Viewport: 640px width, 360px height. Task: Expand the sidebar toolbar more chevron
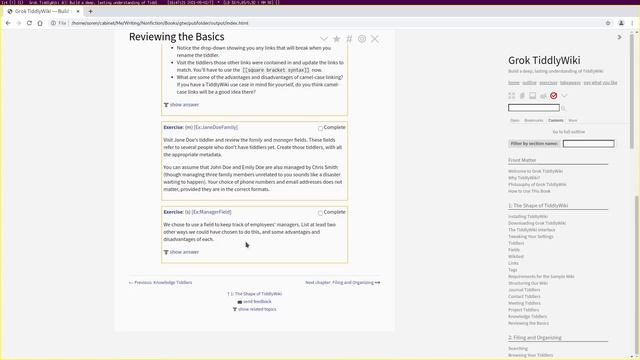click(564, 96)
